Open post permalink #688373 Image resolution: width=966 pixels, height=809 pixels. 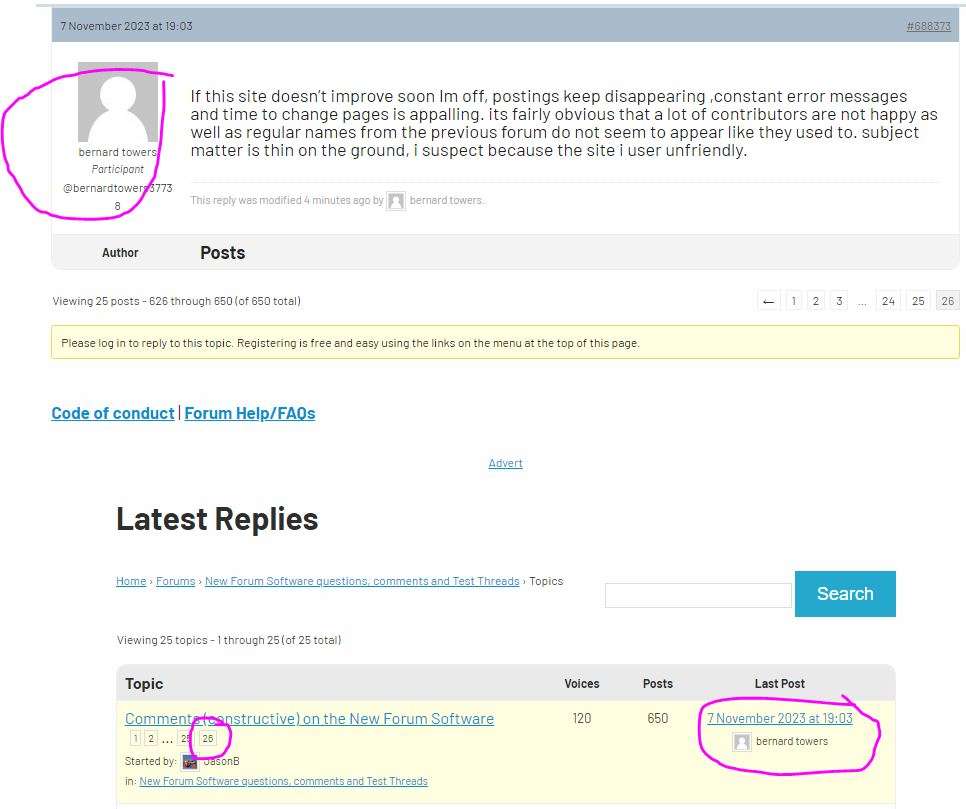[x=928, y=26]
